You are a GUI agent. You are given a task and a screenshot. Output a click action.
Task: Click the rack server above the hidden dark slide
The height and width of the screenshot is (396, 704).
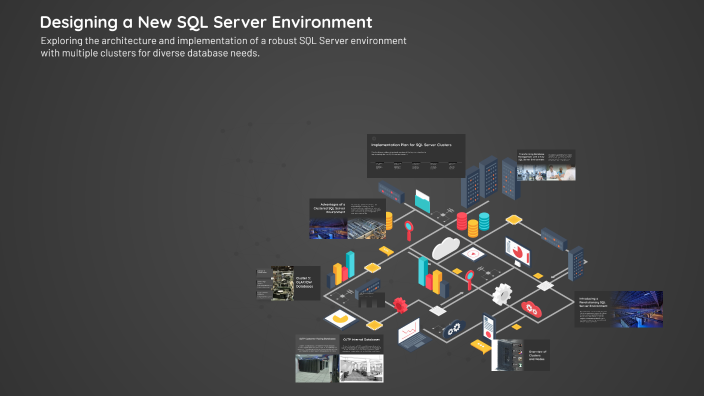pos(368,287)
